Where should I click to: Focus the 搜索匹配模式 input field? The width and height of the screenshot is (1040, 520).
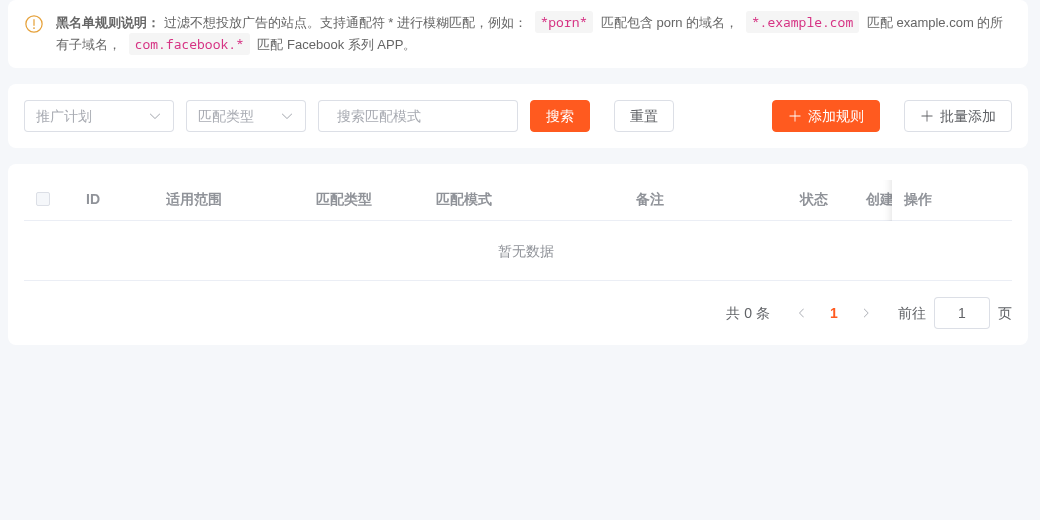pos(418,116)
